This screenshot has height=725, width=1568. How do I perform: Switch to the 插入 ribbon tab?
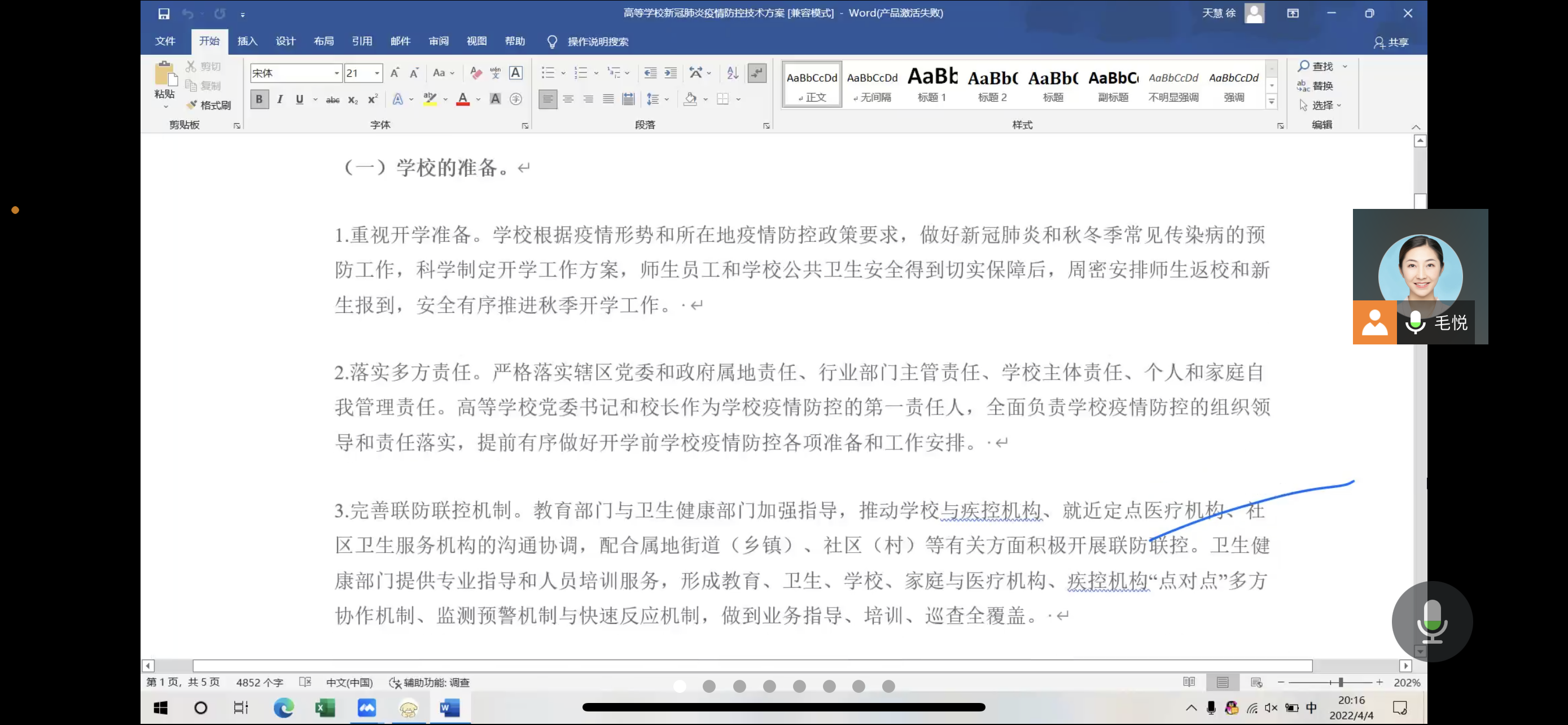click(247, 41)
